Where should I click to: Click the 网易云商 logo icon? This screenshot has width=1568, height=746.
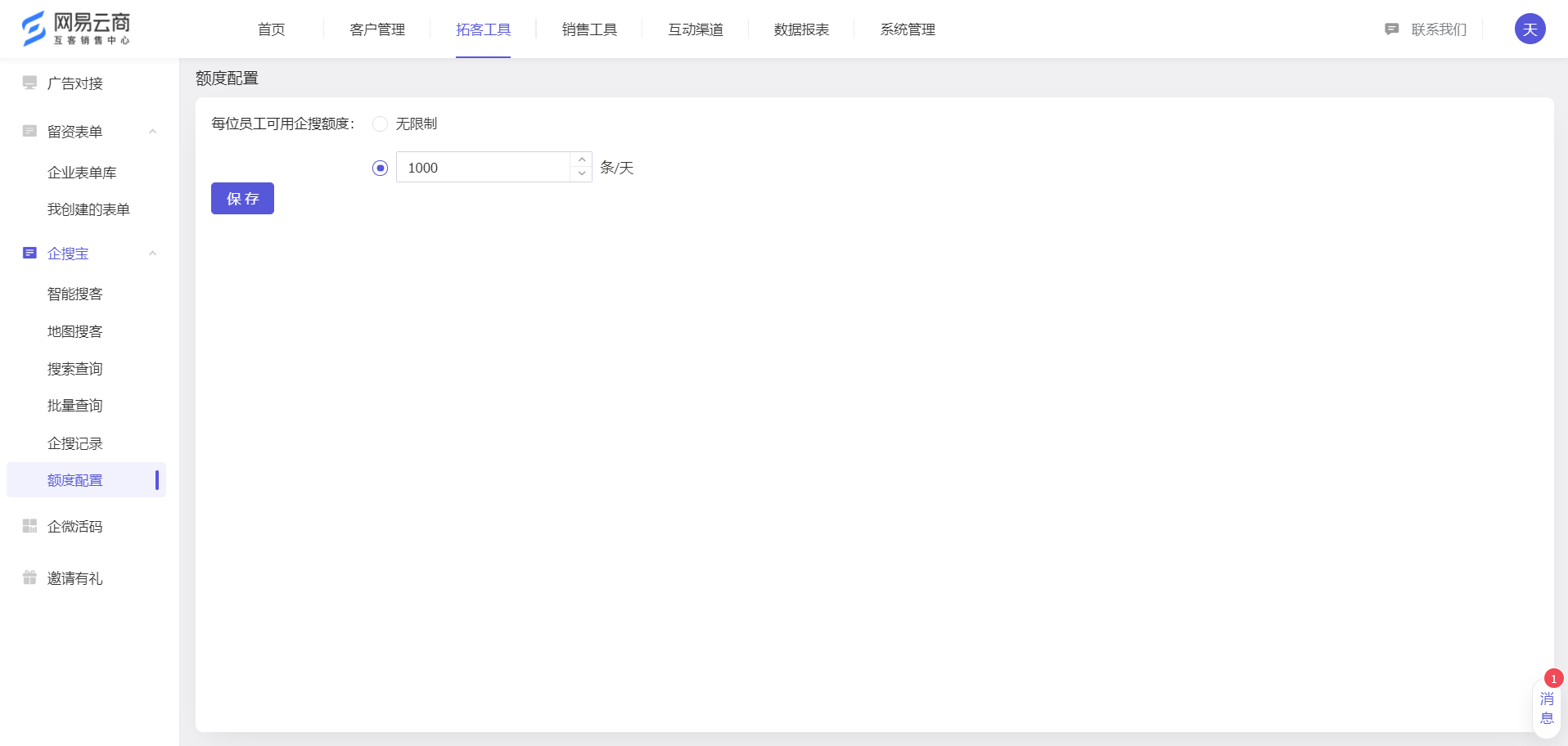(x=34, y=29)
